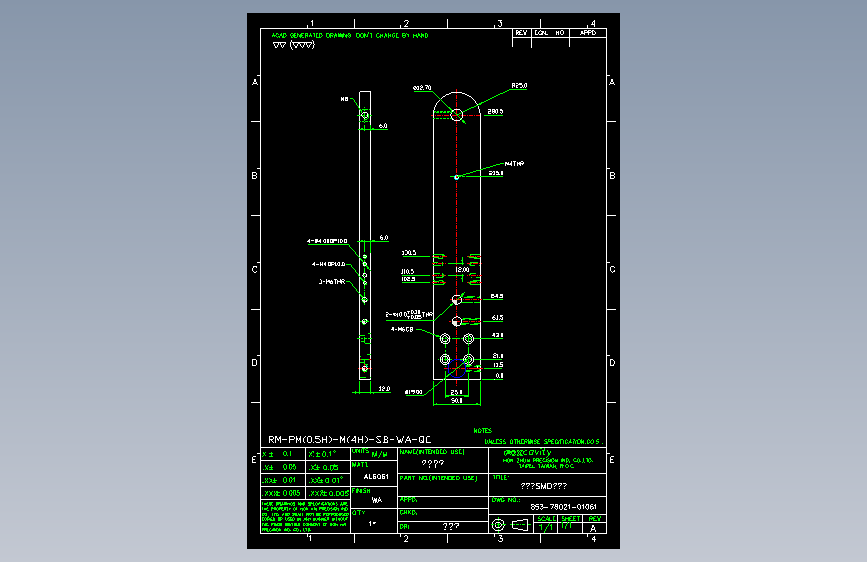The height and width of the screenshot is (562, 867).
Task: Select the NOTES heading
Action: point(483,430)
